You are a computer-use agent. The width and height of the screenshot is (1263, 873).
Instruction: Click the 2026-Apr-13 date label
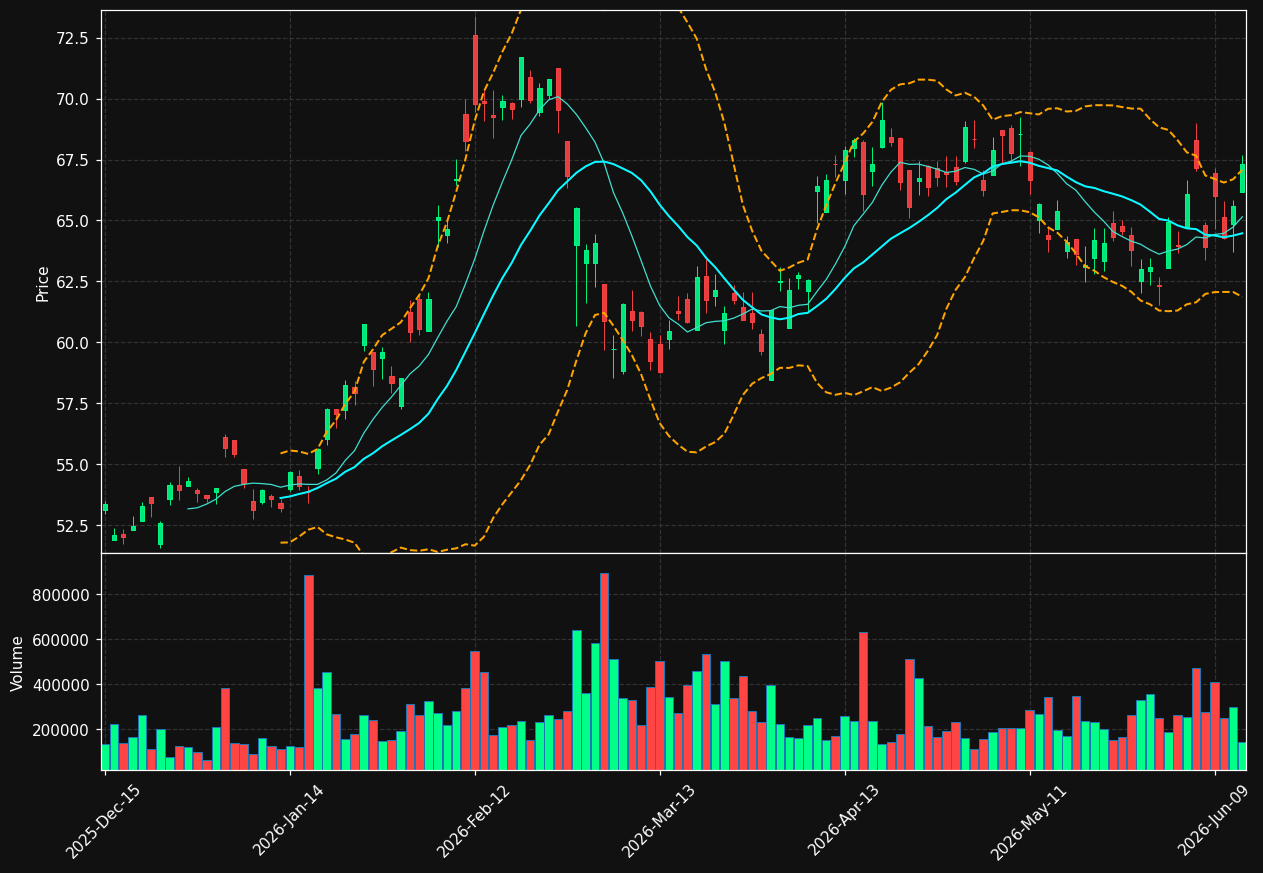coord(845,822)
